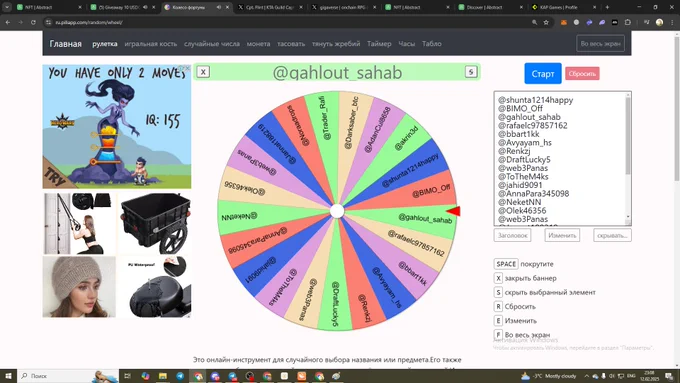Reload the current page
Viewport: 680px width, 383px height.
[x=33, y=22]
